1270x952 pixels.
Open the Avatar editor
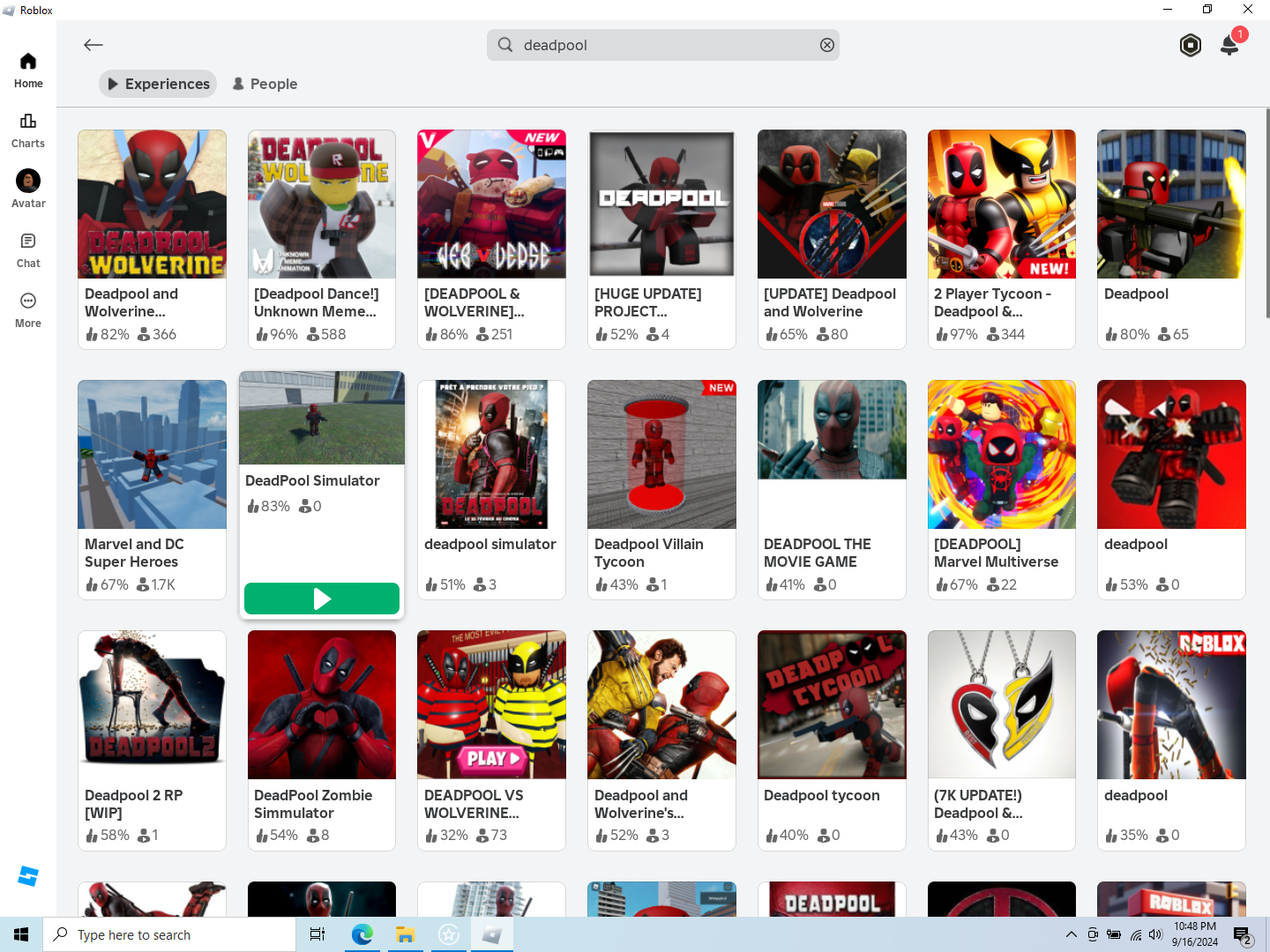tap(28, 190)
